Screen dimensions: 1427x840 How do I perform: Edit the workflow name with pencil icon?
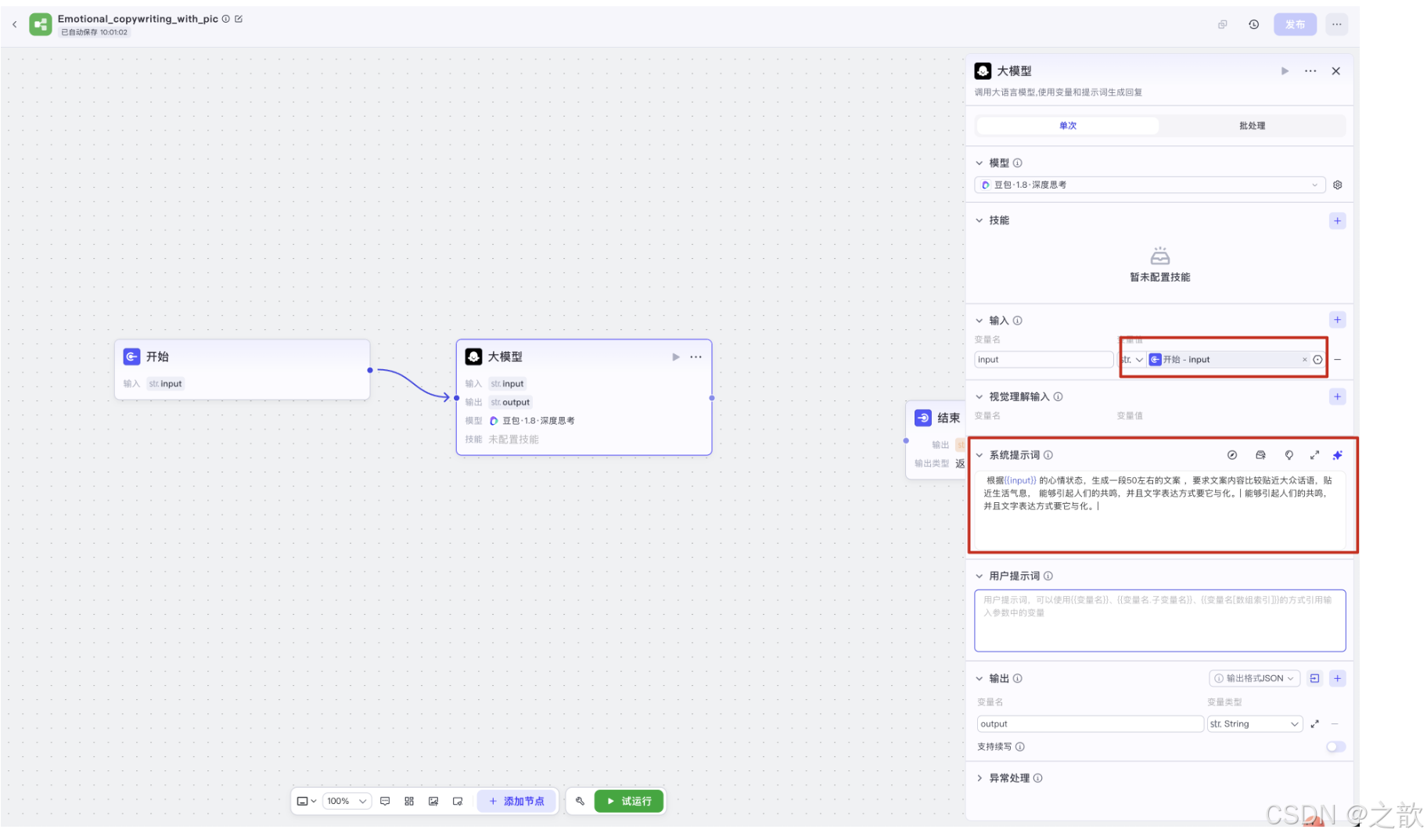[x=239, y=19]
